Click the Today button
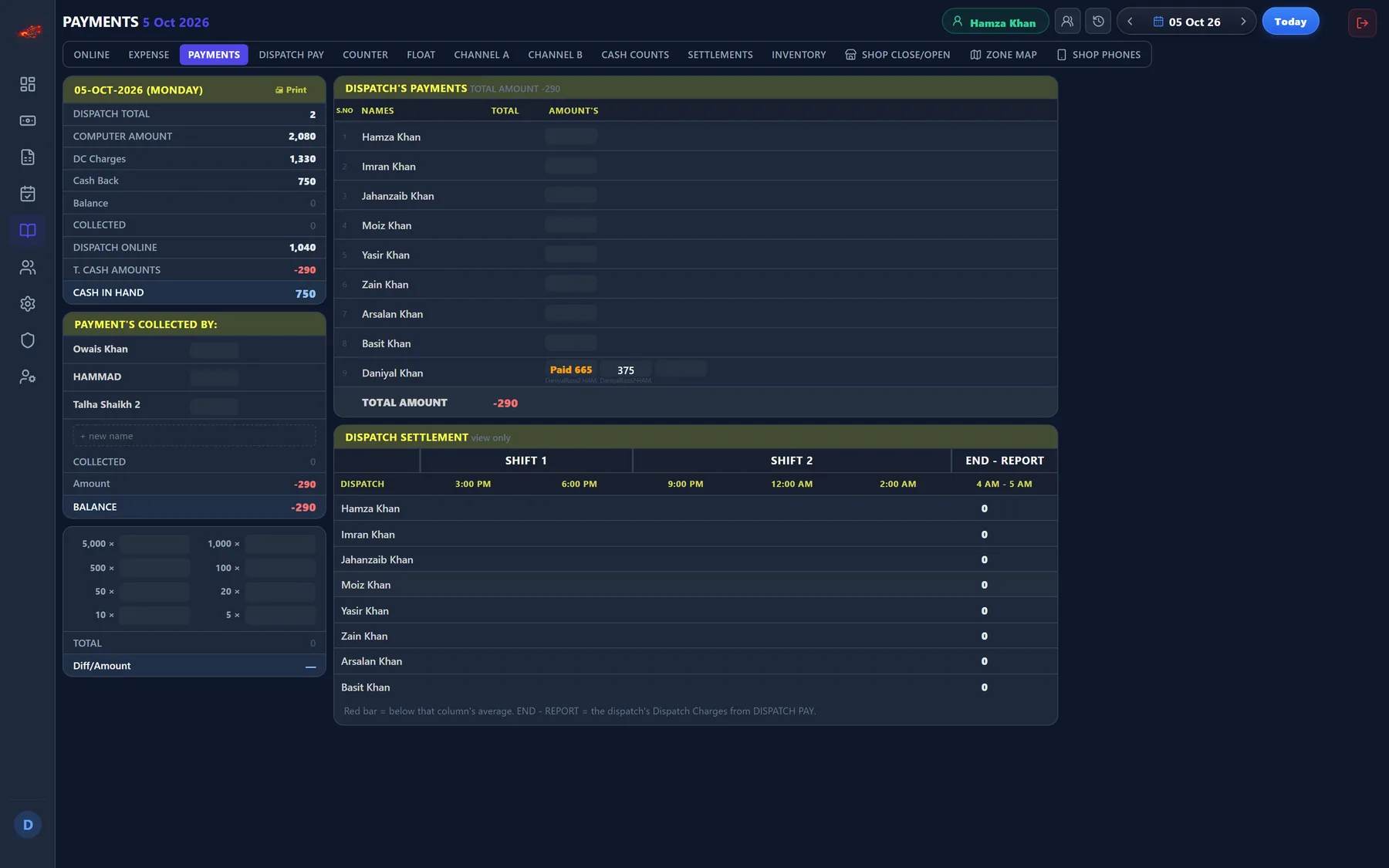 pos(1290,22)
